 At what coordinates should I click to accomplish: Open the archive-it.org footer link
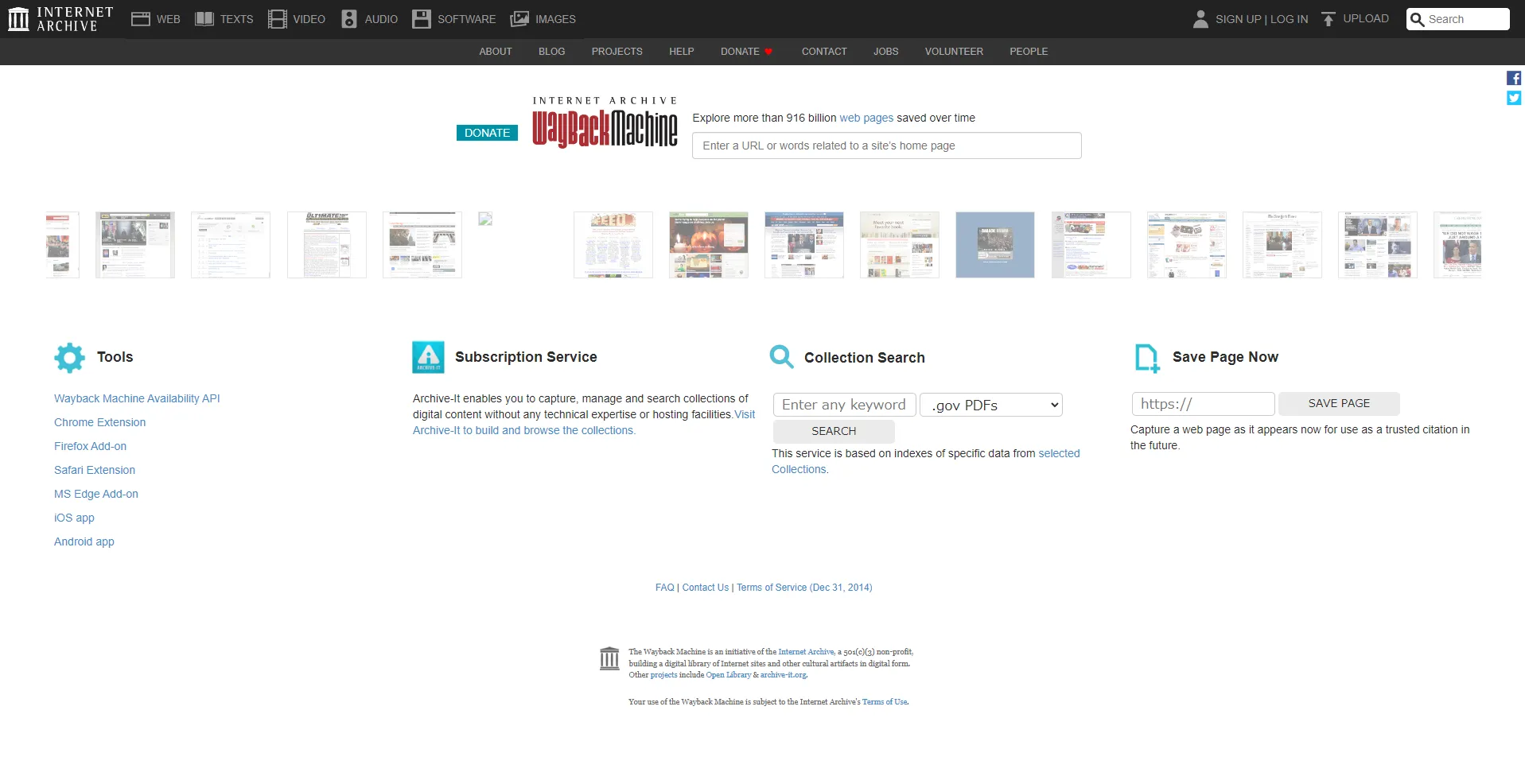(784, 675)
